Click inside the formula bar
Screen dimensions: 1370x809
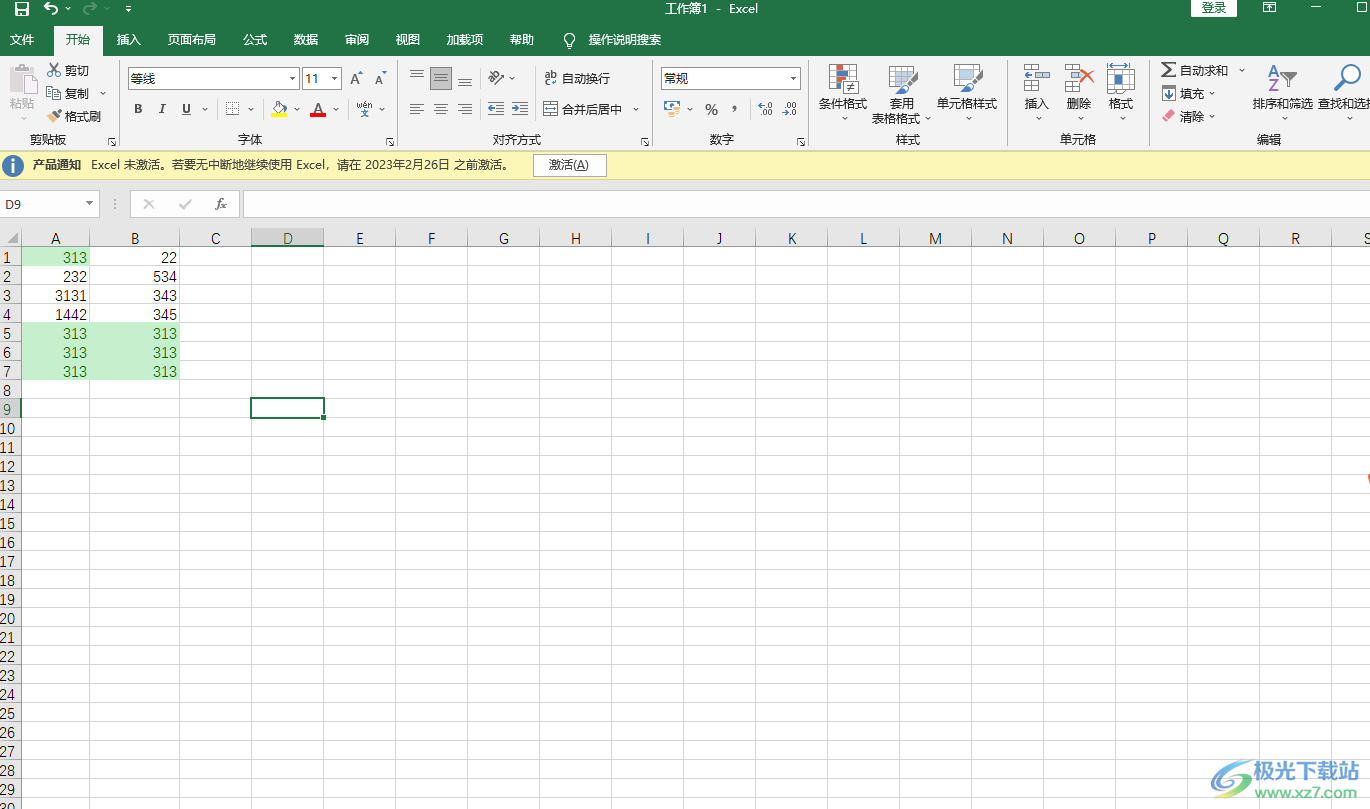click(x=806, y=204)
